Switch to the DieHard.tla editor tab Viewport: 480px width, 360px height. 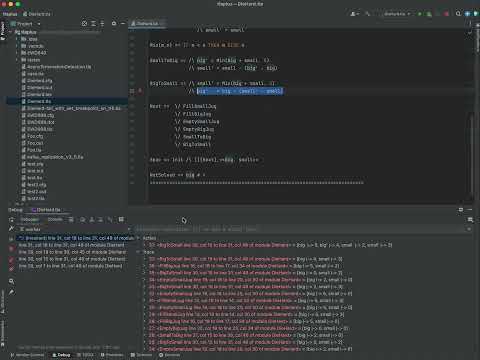[x=147, y=24]
